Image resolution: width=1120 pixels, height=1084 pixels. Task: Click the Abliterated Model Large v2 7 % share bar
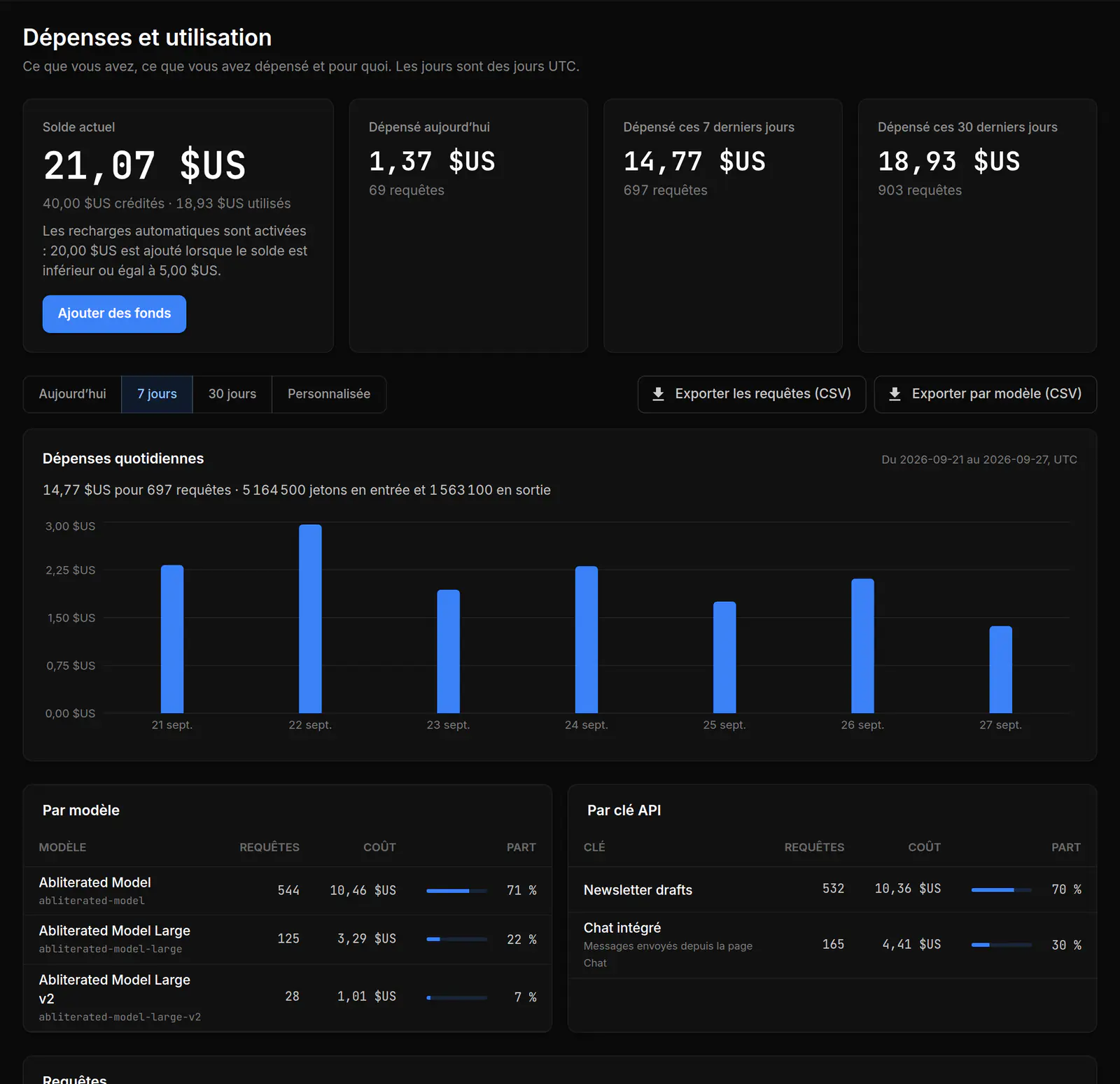(457, 997)
